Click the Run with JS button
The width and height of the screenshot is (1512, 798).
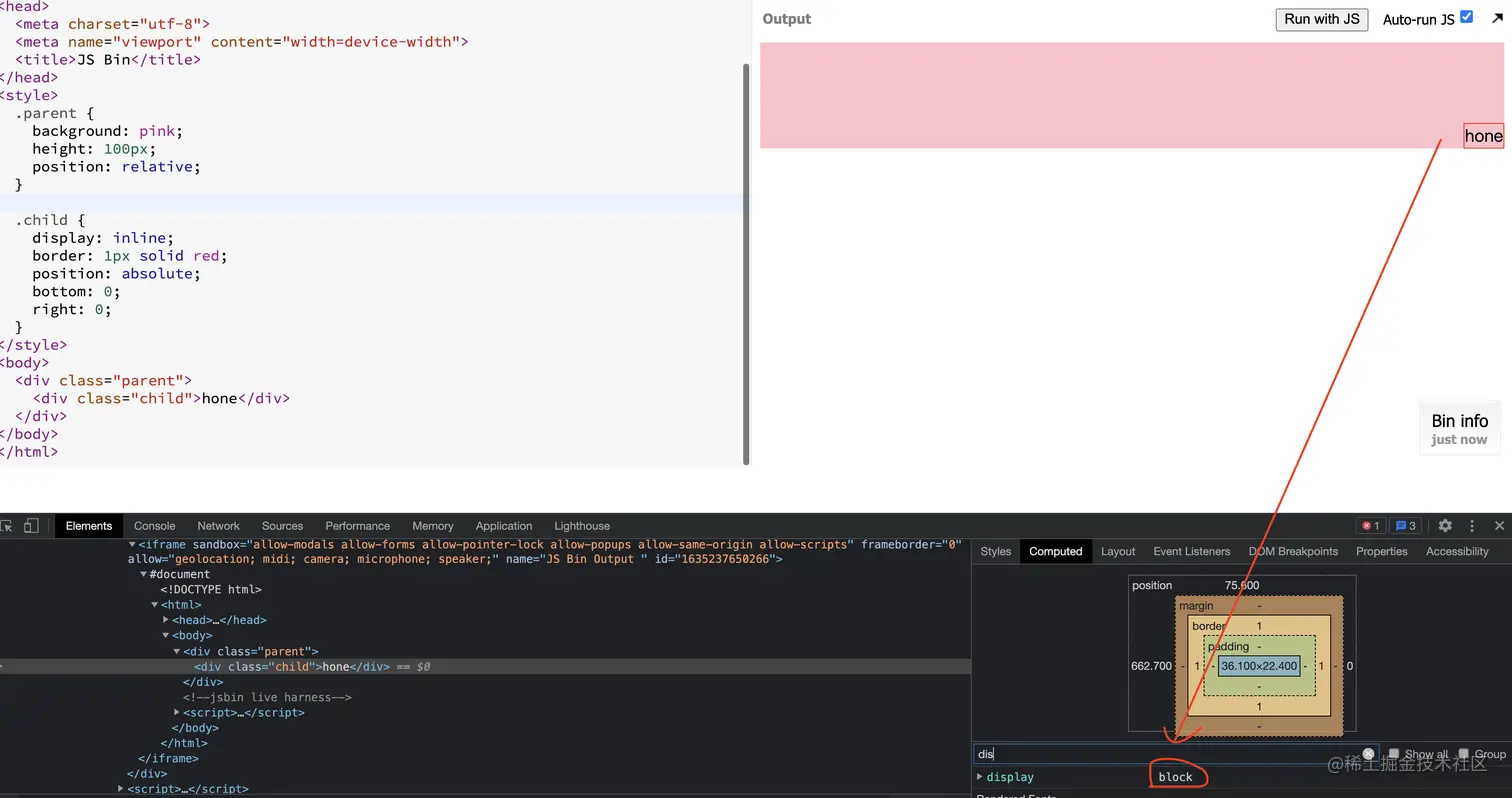tap(1322, 19)
